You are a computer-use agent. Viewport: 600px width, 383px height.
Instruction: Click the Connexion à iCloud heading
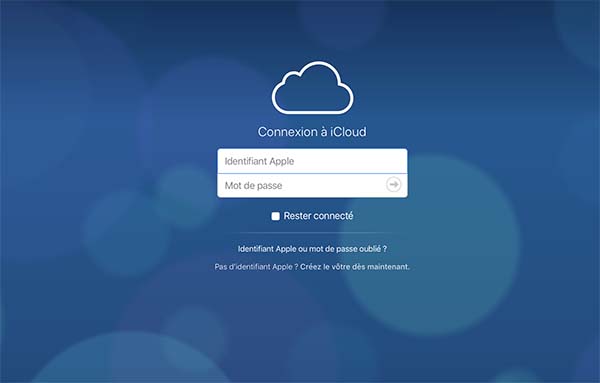[312, 132]
